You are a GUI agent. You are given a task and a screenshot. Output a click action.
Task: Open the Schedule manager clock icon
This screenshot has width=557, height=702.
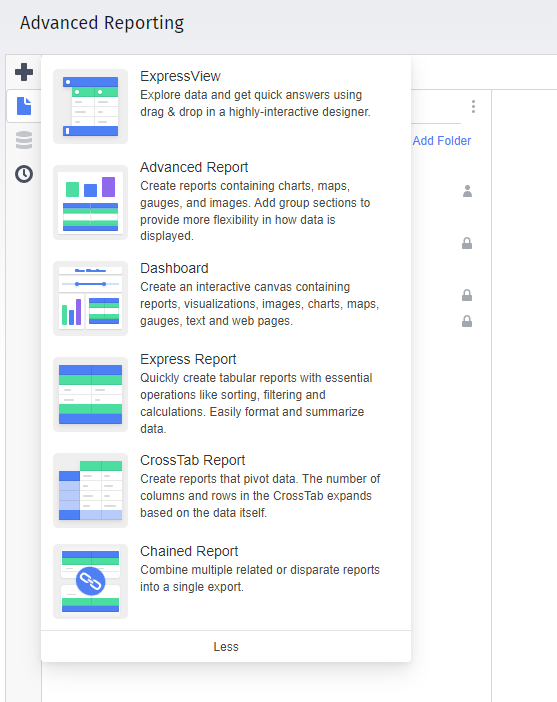[24, 174]
